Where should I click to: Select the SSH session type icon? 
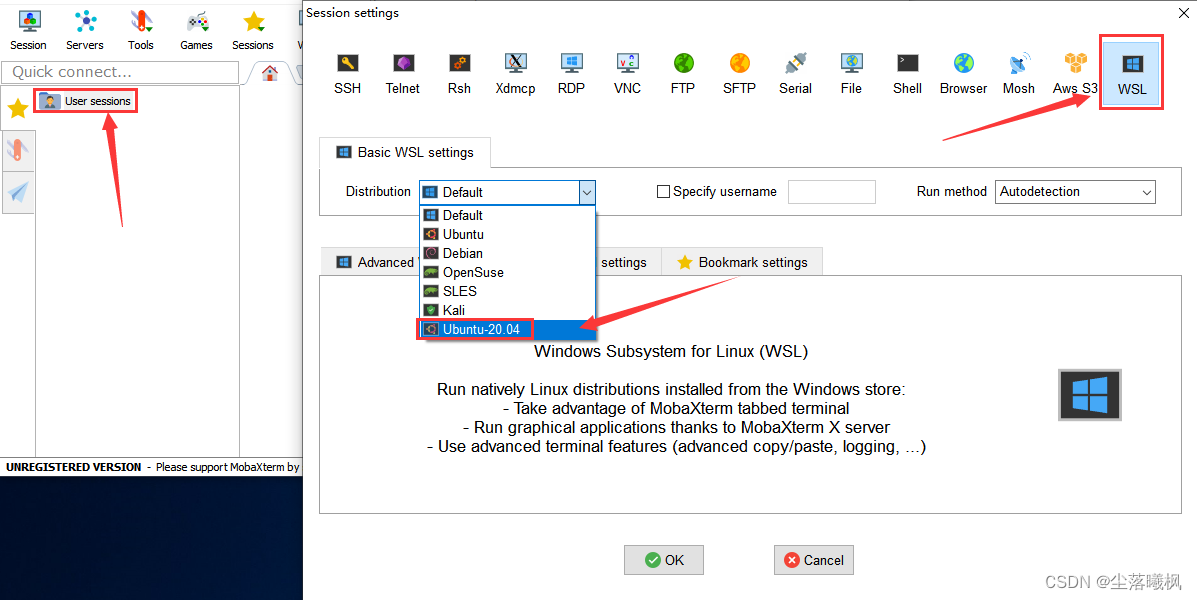point(347,74)
